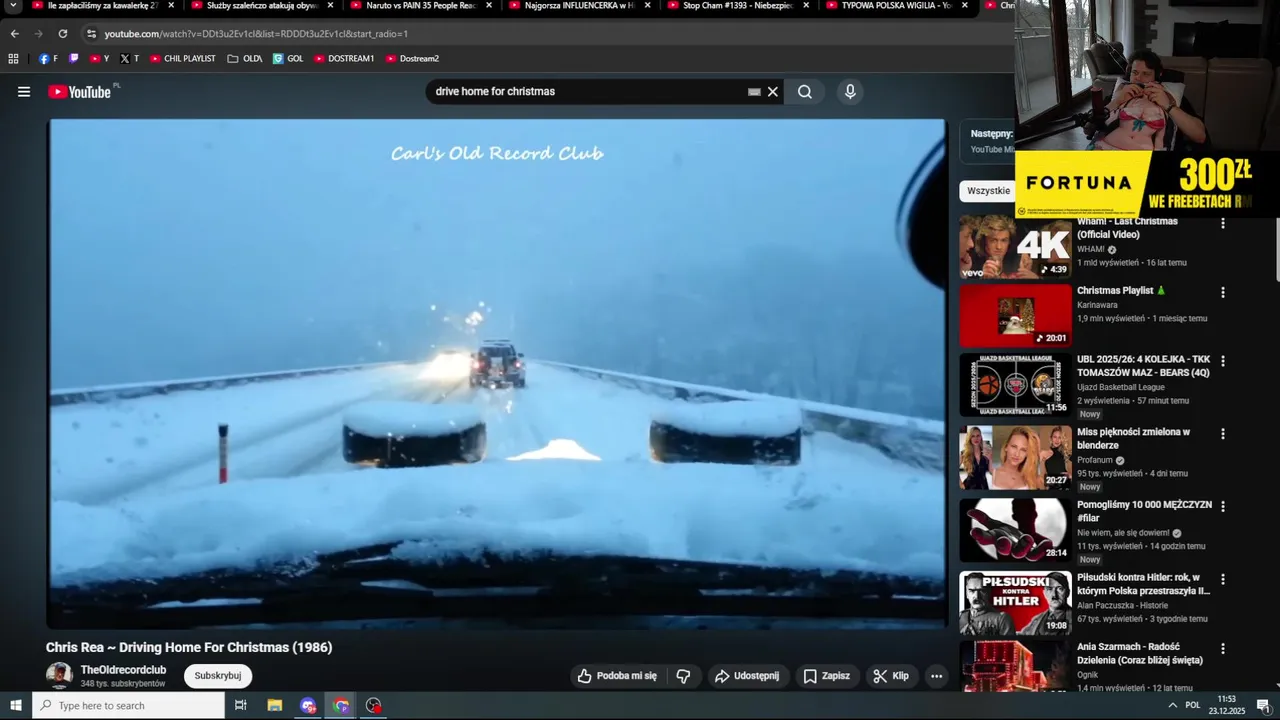Screen dimensions: 1280x720
Task: Show hidden system tray icons
Action: point(1172,705)
